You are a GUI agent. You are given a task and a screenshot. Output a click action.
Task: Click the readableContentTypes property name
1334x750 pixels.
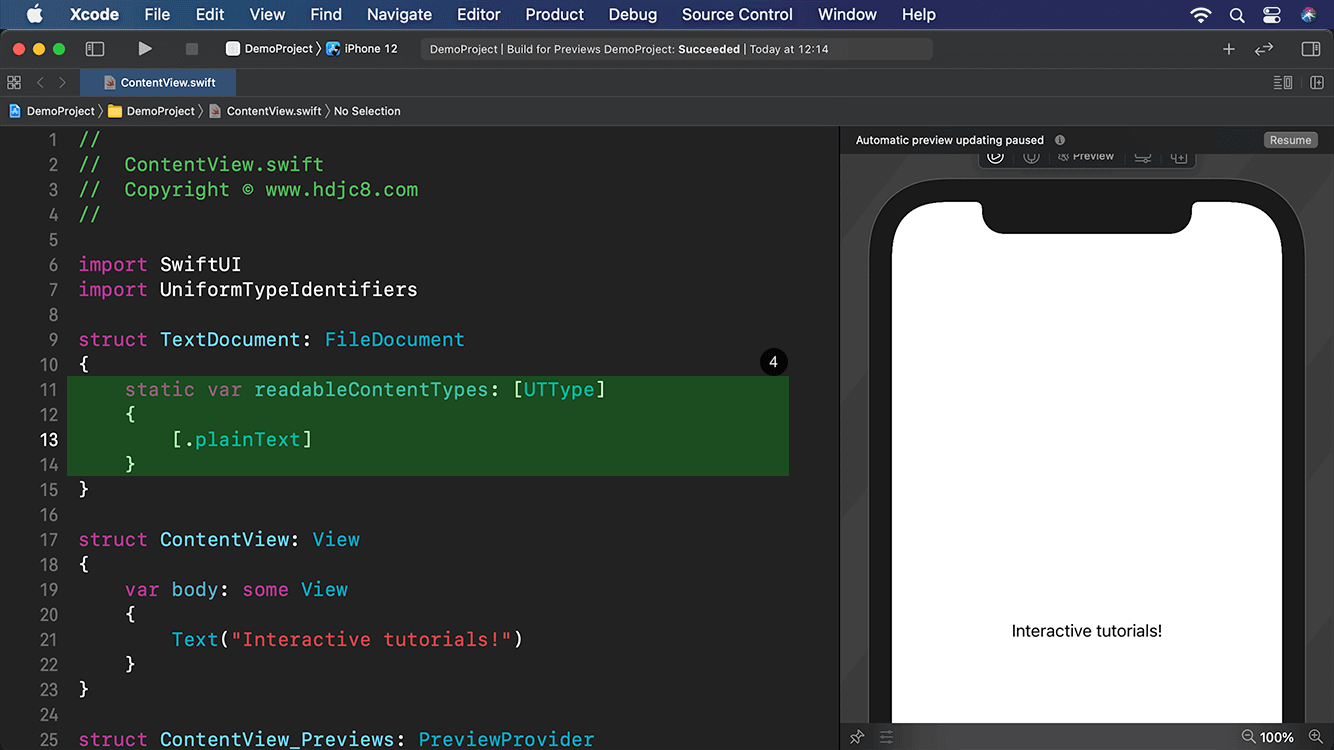pyautogui.click(x=372, y=390)
